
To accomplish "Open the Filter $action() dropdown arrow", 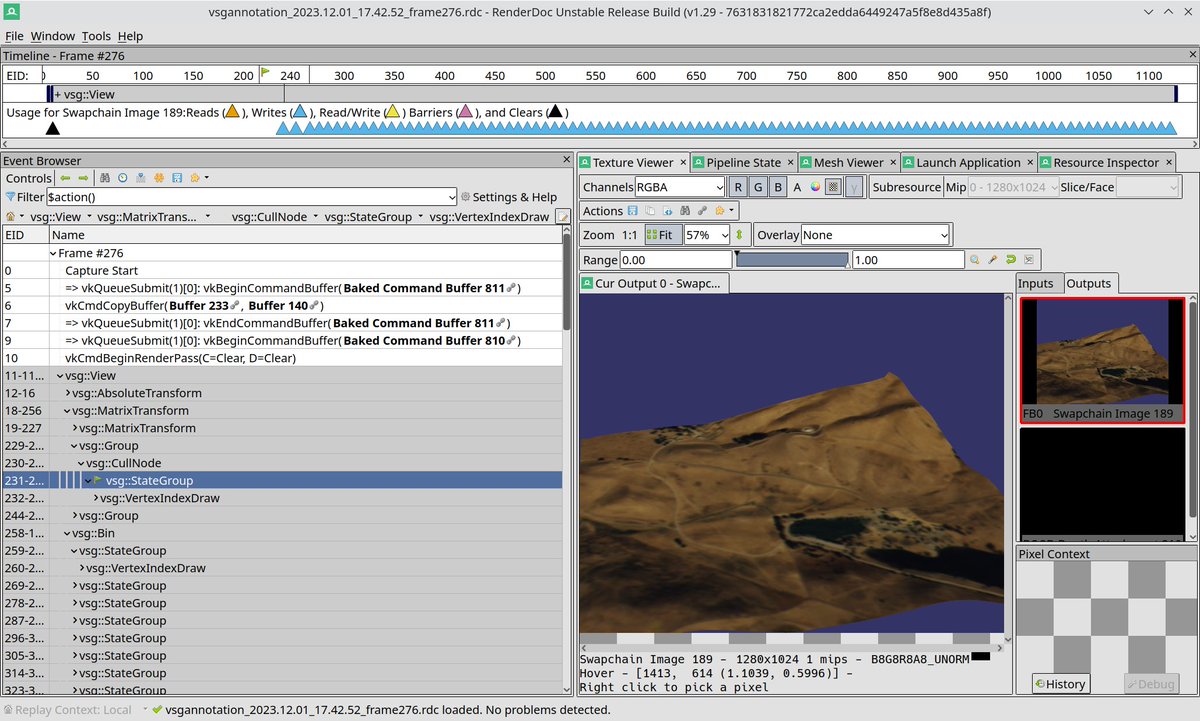I will pos(452,197).
